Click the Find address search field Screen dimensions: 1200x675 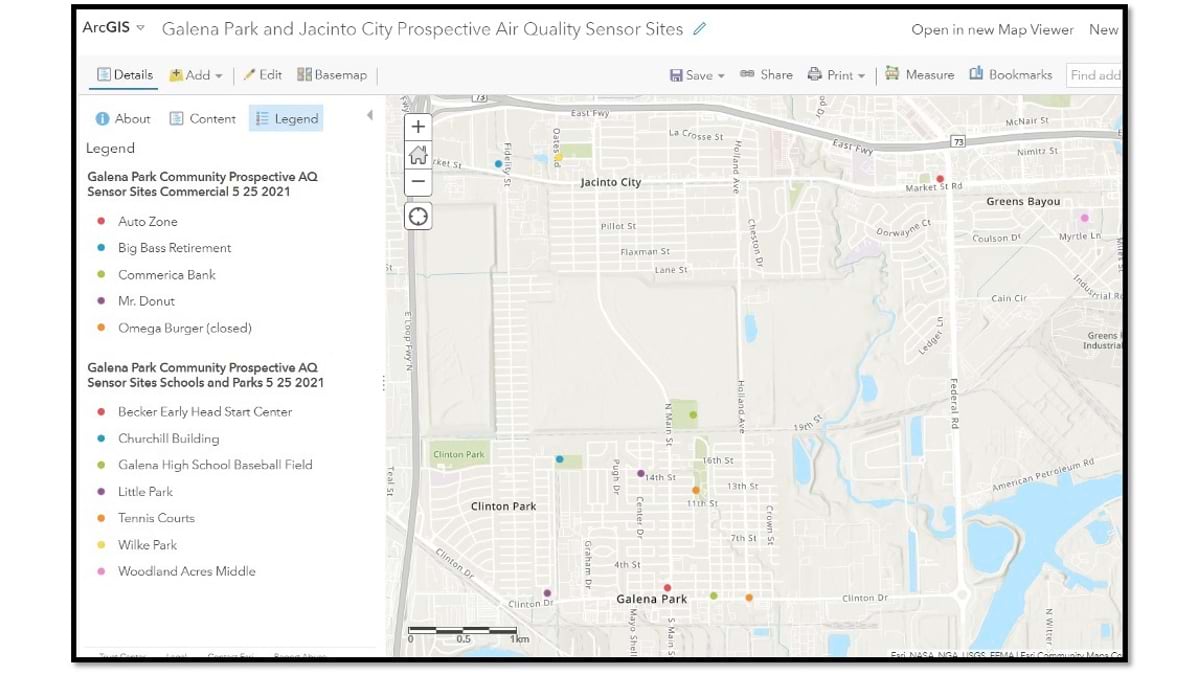point(1094,75)
